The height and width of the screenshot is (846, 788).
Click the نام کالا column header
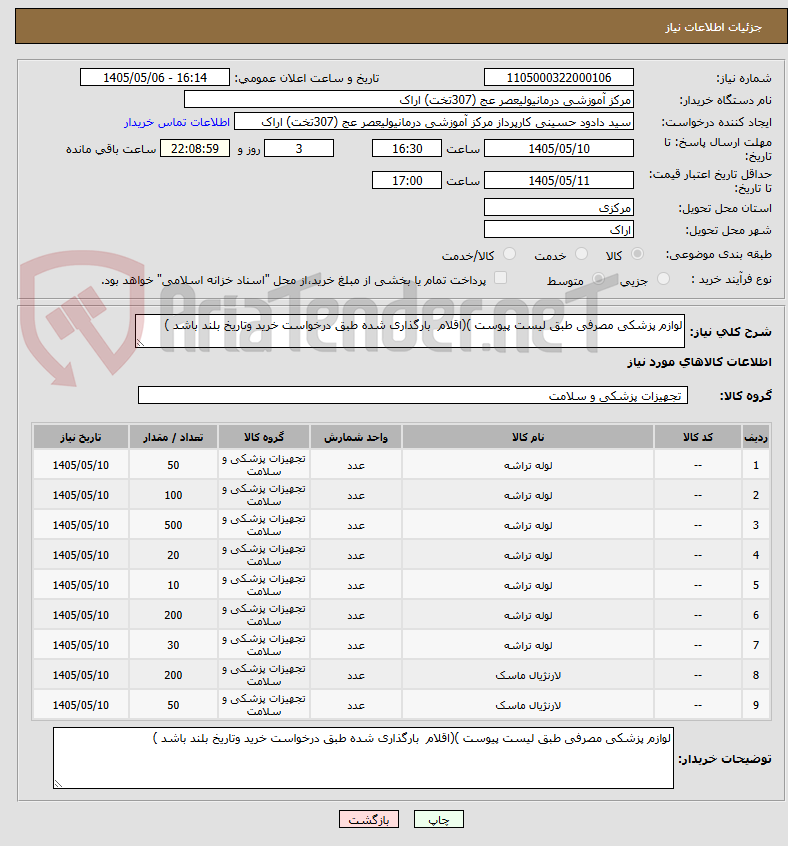tap(528, 437)
